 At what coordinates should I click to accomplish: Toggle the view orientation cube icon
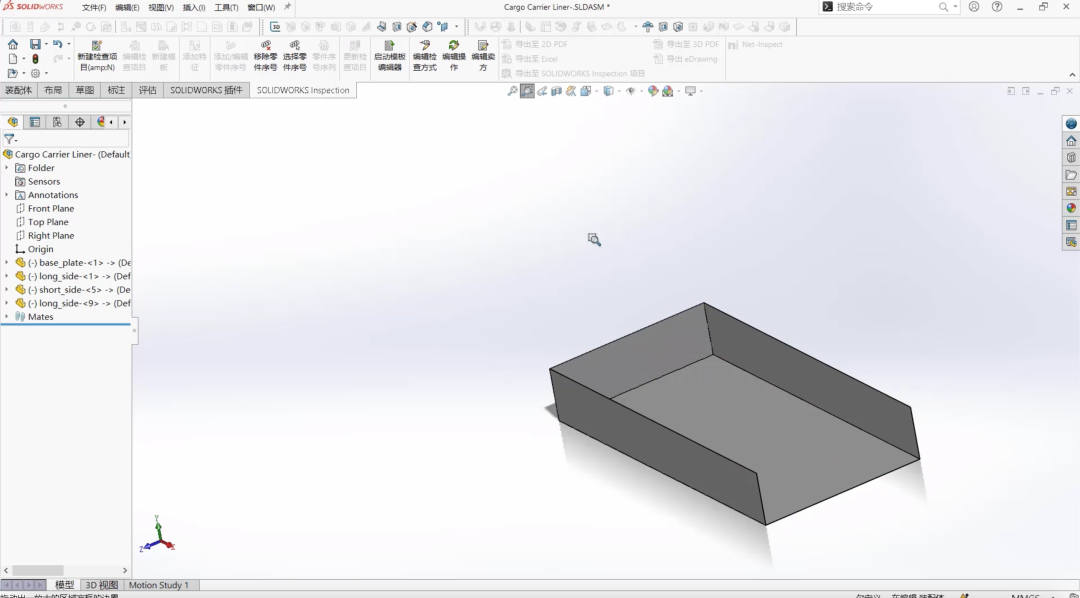(x=585, y=90)
